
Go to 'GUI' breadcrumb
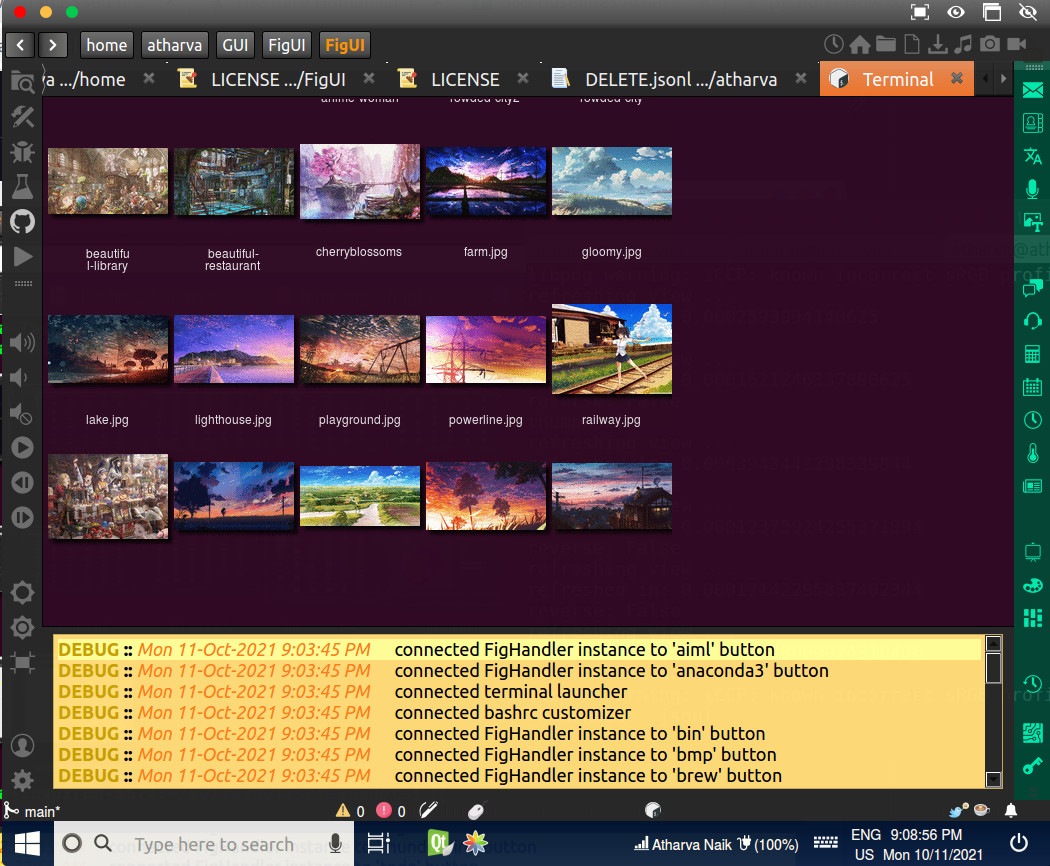point(235,45)
